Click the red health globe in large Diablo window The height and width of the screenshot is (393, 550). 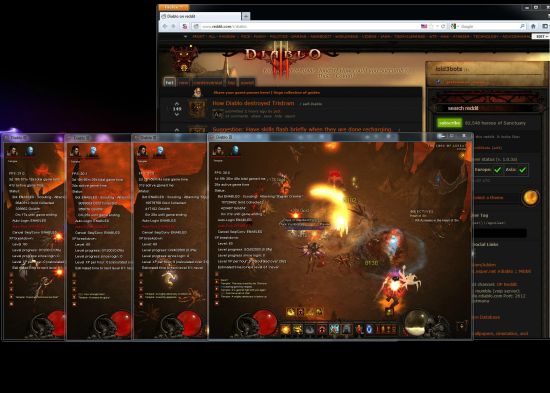265,322
